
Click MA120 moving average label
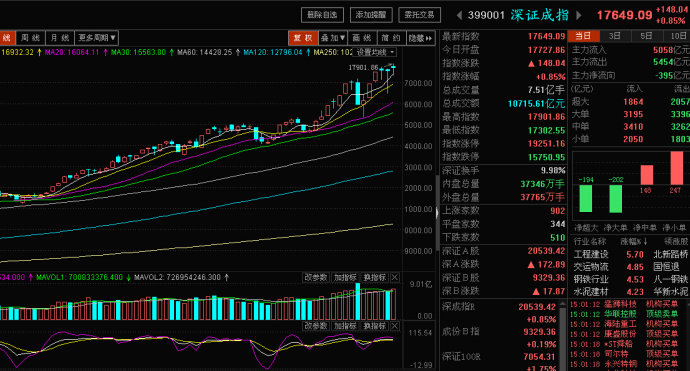click(273, 52)
